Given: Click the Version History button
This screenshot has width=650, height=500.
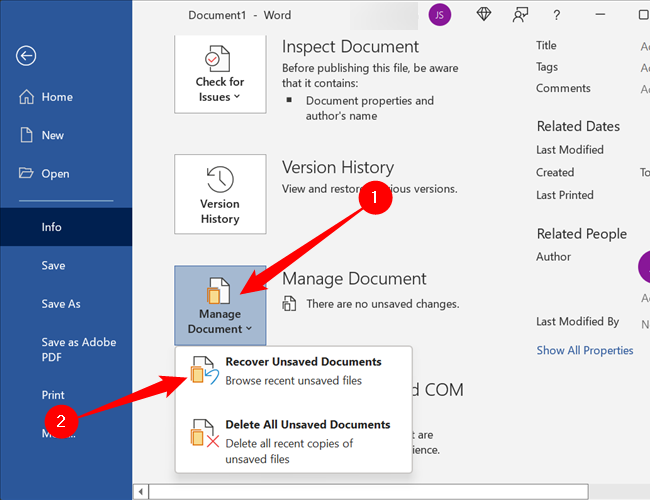Looking at the screenshot, I should (220, 194).
